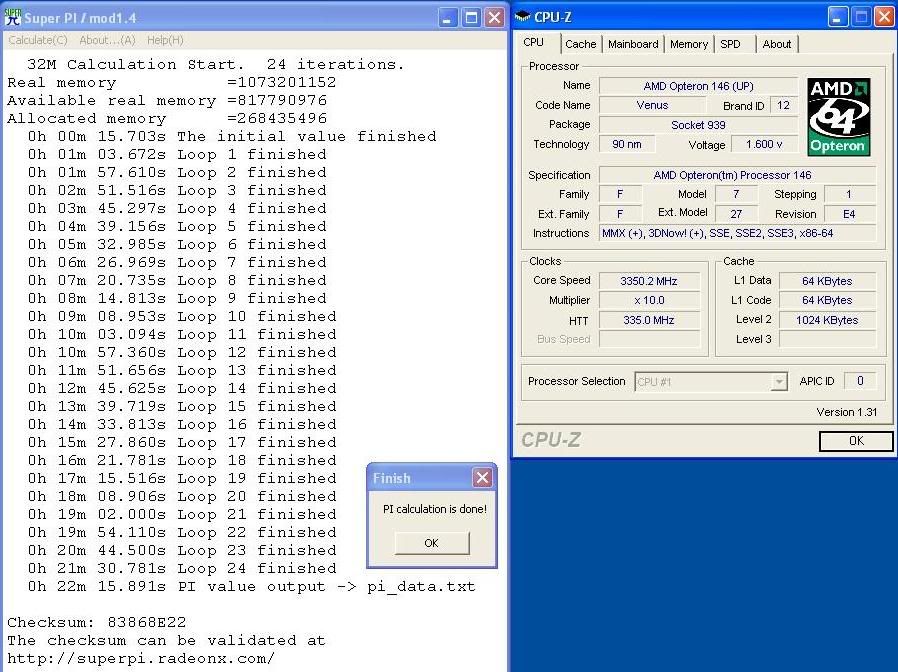Click the Technology field showing 90 nm
This screenshot has height=672, width=898.
pos(627,144)
